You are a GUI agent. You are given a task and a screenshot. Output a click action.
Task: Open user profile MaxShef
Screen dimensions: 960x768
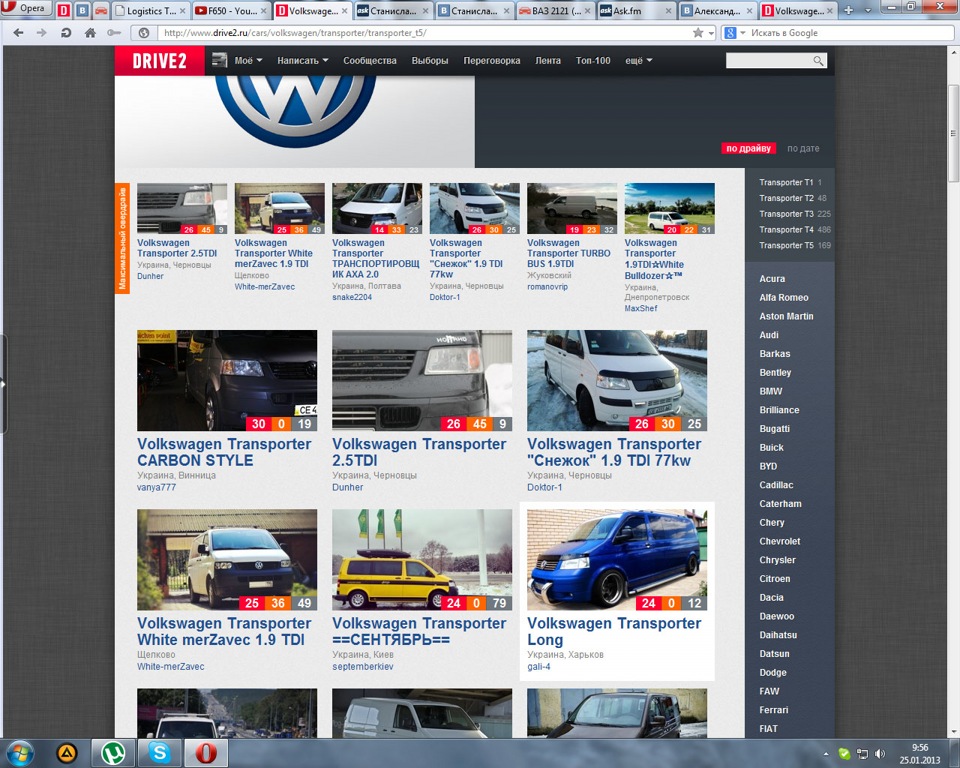640,308
